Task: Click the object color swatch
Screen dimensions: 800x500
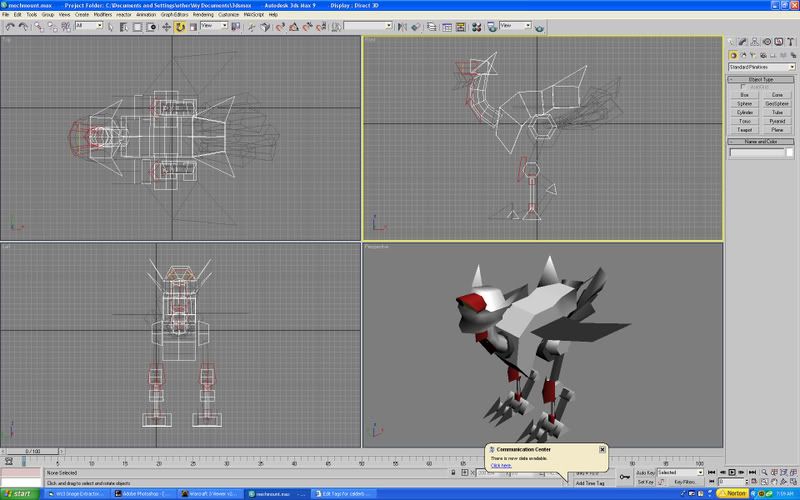Action: (x=790, y=153)
